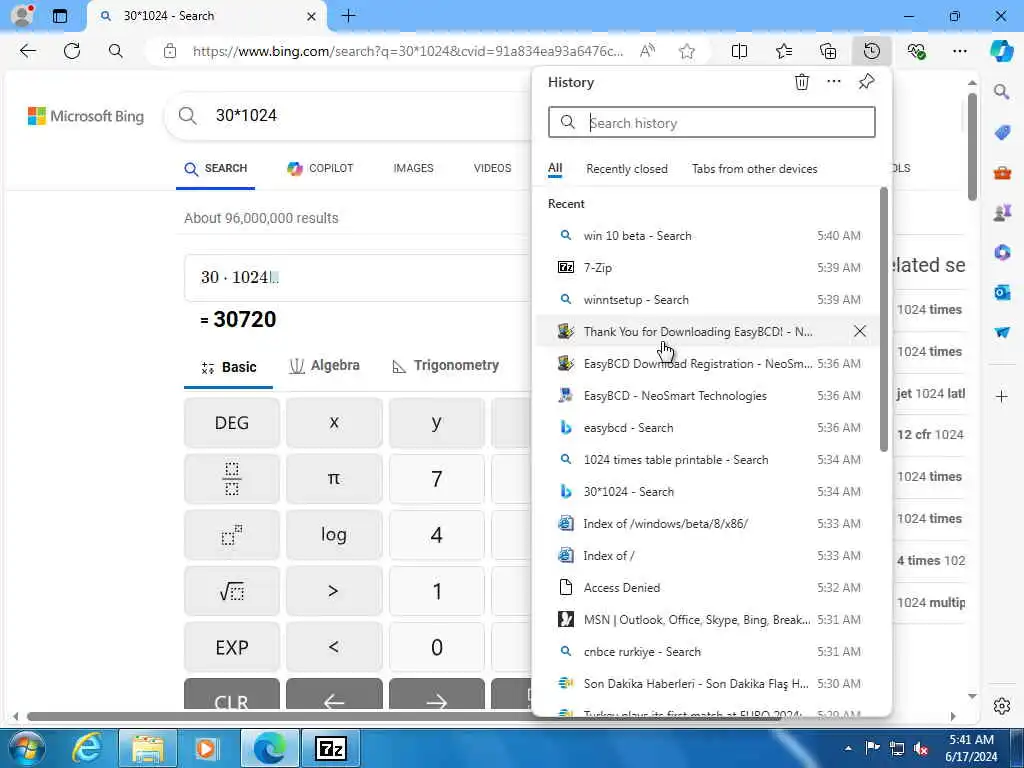Select the COPILOT tab on Bing

[320, 168]
